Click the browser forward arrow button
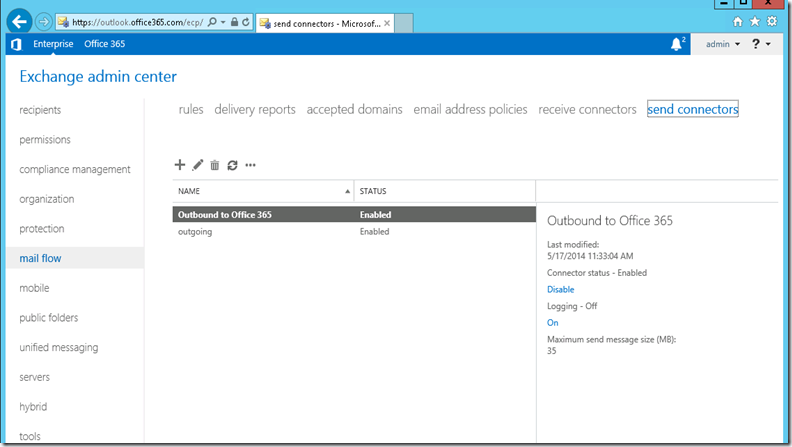 click(44, 22)
